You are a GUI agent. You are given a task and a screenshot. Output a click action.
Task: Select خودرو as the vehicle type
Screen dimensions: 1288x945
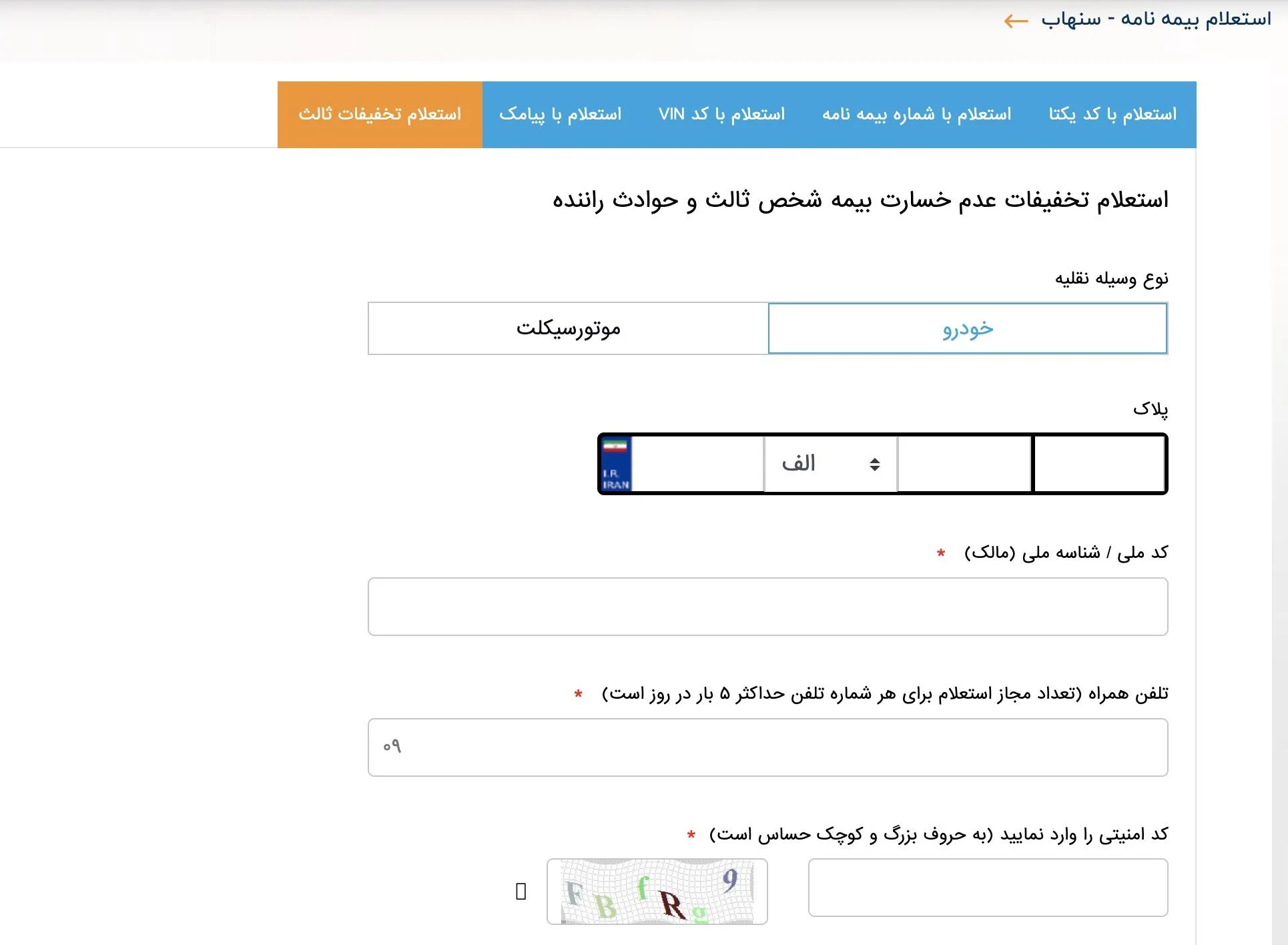tap(967, 328)
